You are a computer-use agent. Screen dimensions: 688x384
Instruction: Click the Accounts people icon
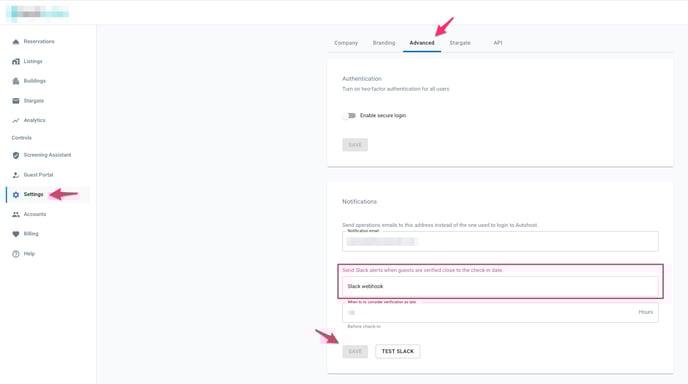(16, 214)
